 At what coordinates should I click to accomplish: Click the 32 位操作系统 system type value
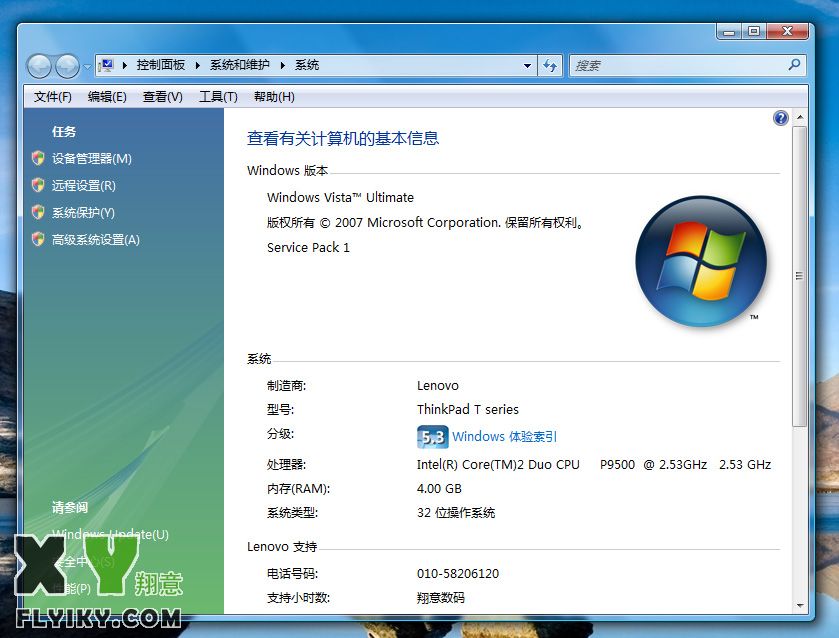click(456, 513)
